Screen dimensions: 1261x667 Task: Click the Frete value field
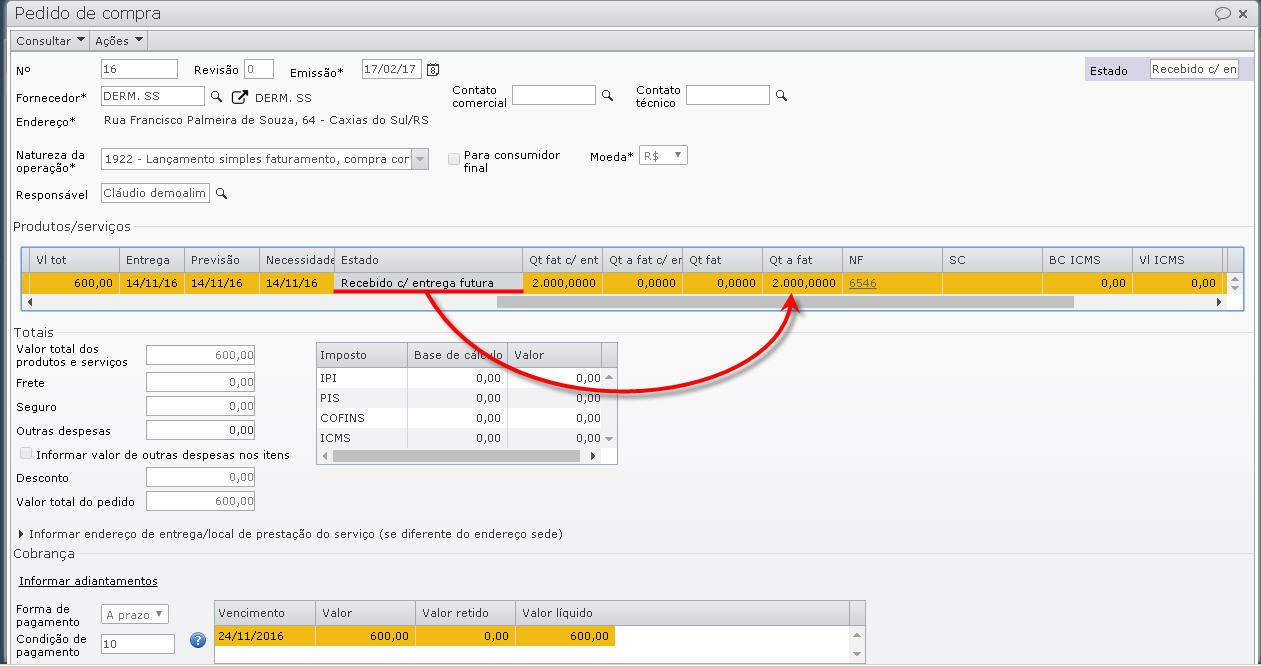pos(200,382)
